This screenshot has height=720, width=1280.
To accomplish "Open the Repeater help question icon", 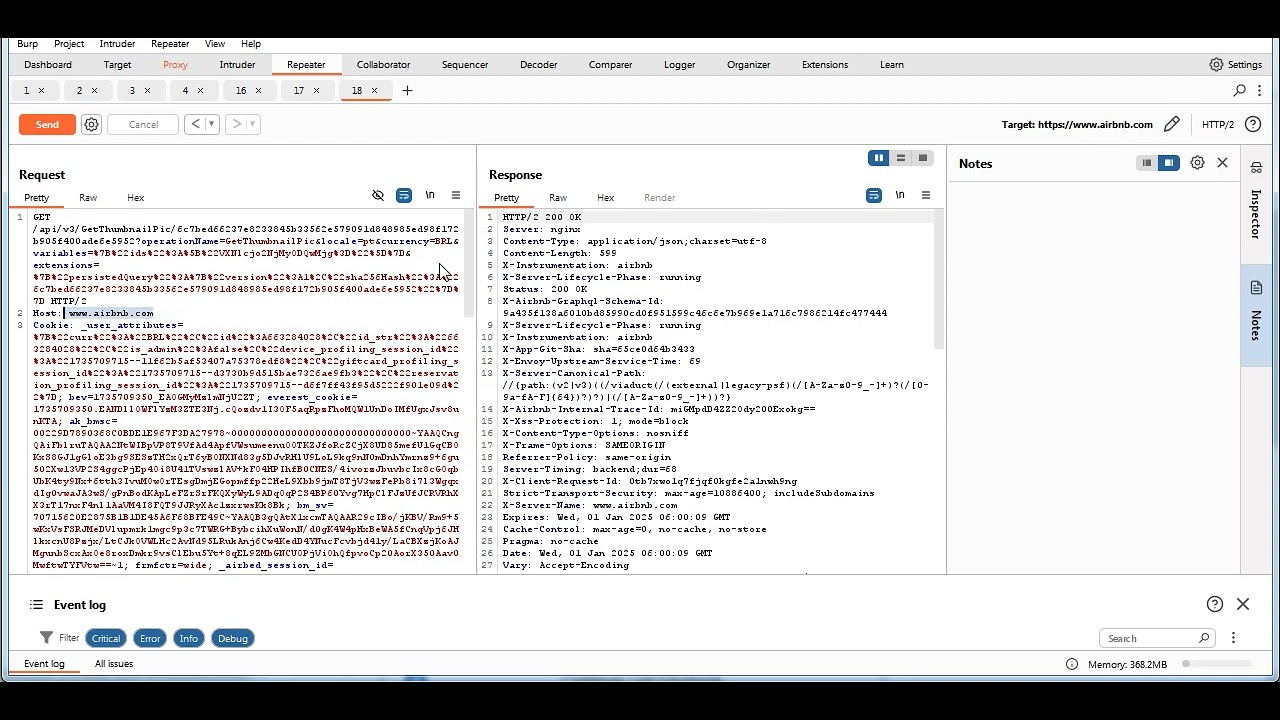I will (x=1252, y=125).
